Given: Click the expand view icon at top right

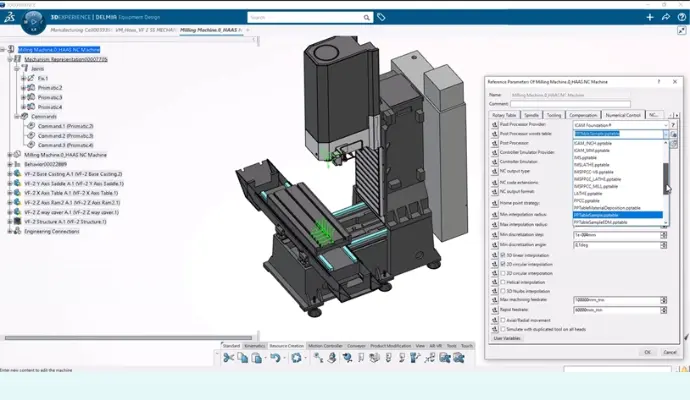Looking at the screenshot, I should [682, 30].
